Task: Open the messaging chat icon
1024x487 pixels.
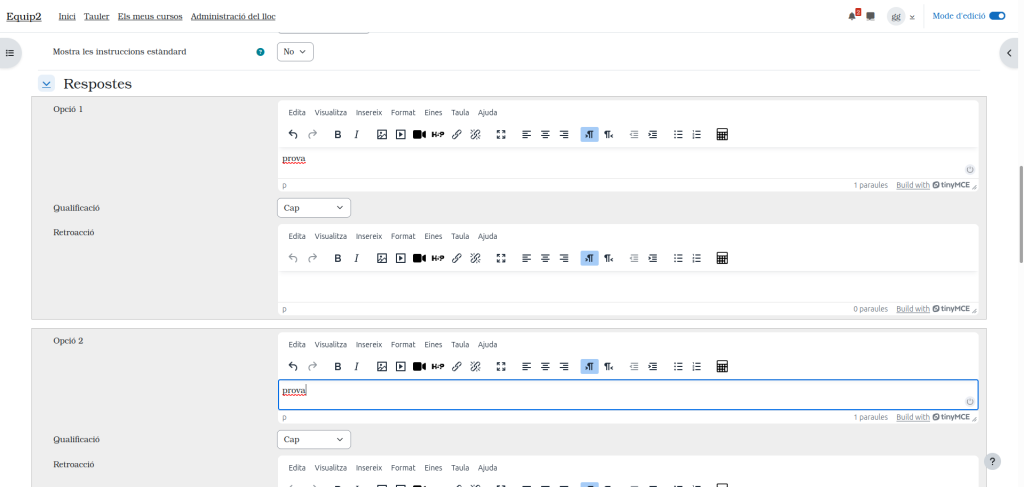Action: tap(870, 16)
